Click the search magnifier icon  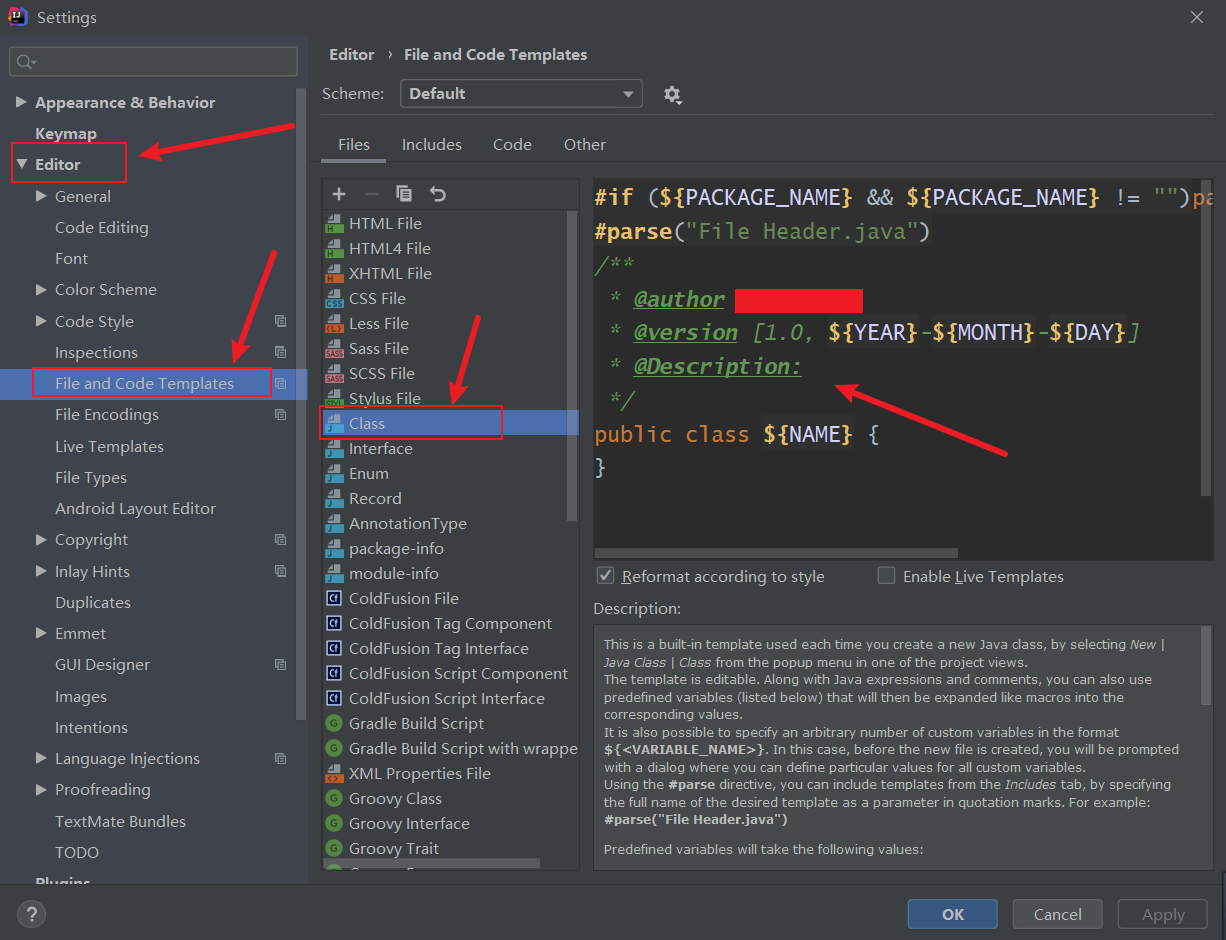pyautogui.click(x=26, y=62)
